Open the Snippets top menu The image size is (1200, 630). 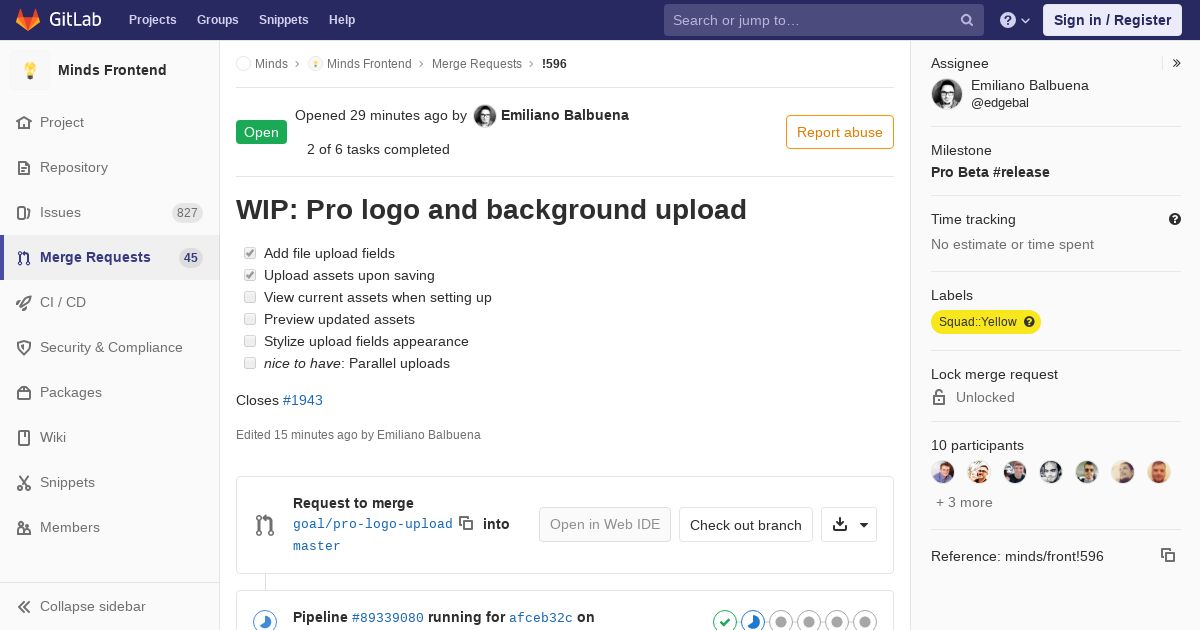[283, 20]
